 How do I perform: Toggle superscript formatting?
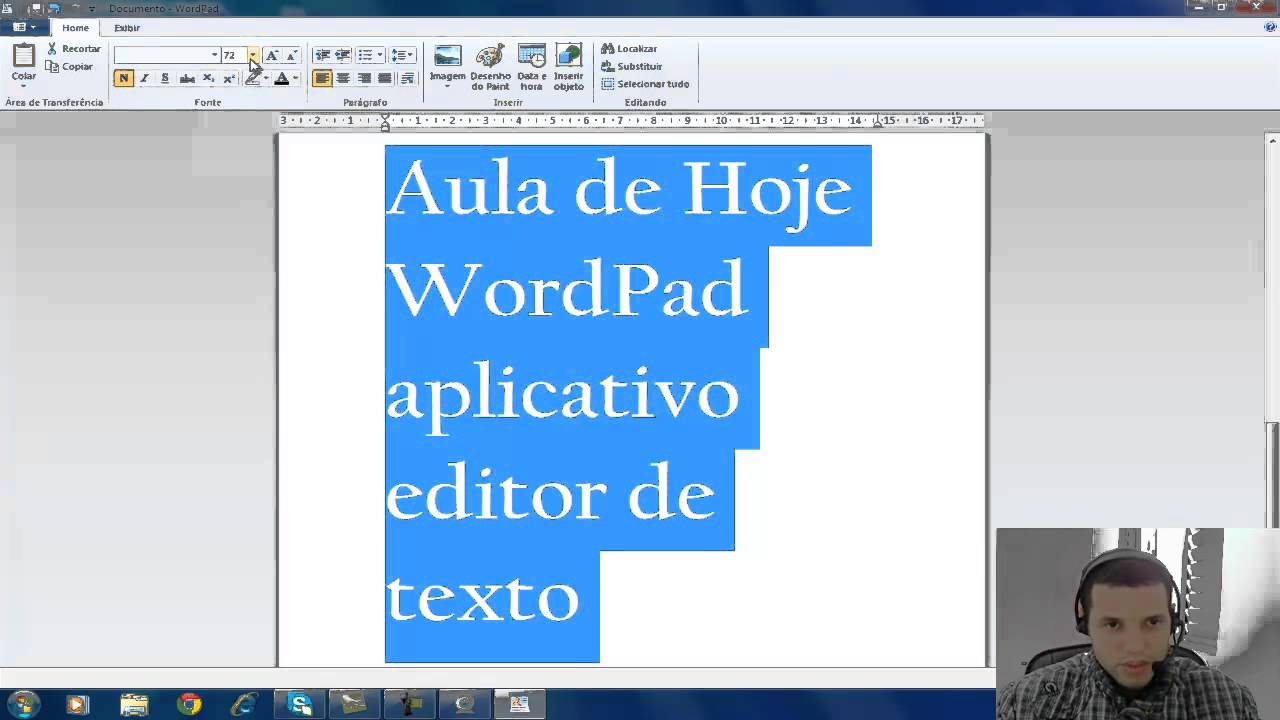point(229,78)
